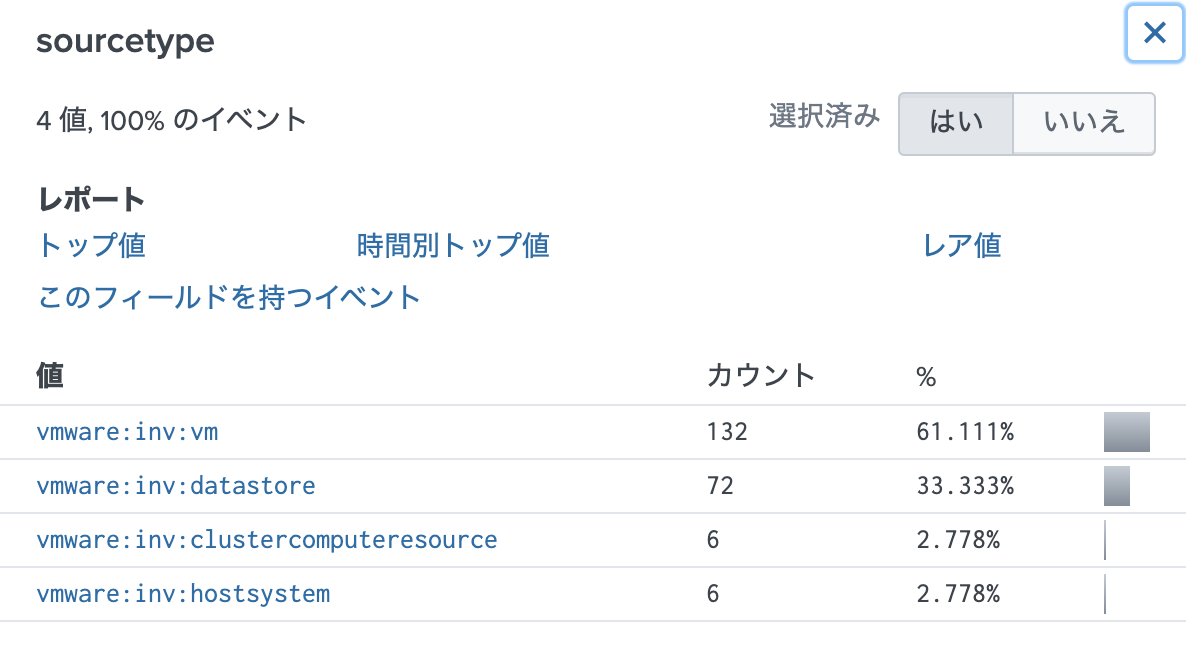Click the 61.111% percentage value
Screen dimensions: 1186x646
pos(965,432)
